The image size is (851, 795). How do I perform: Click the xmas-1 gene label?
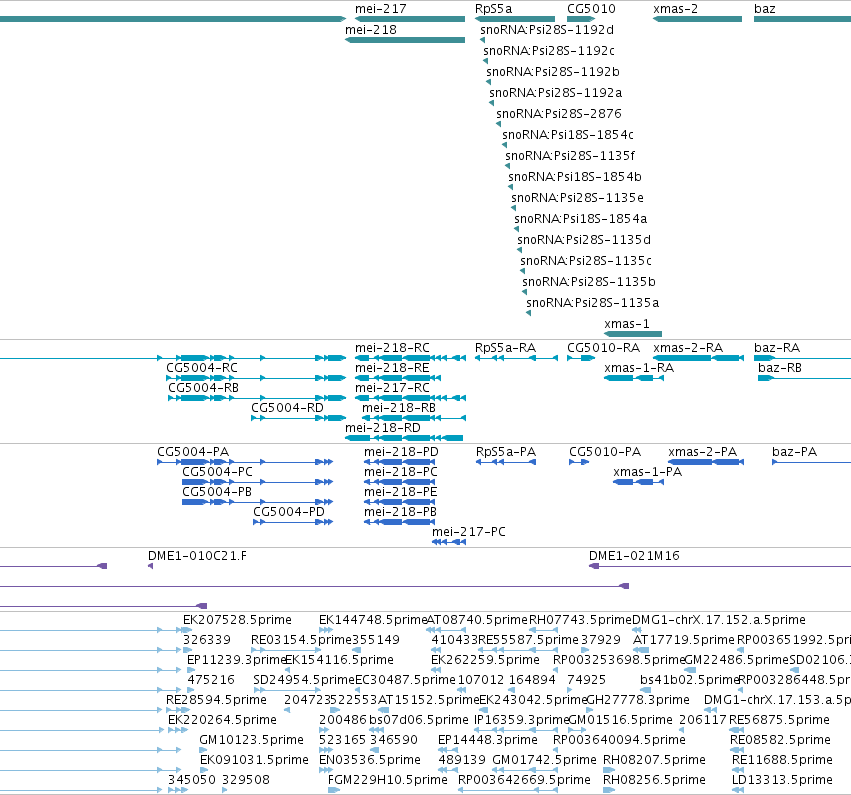(x=627, y=324)
